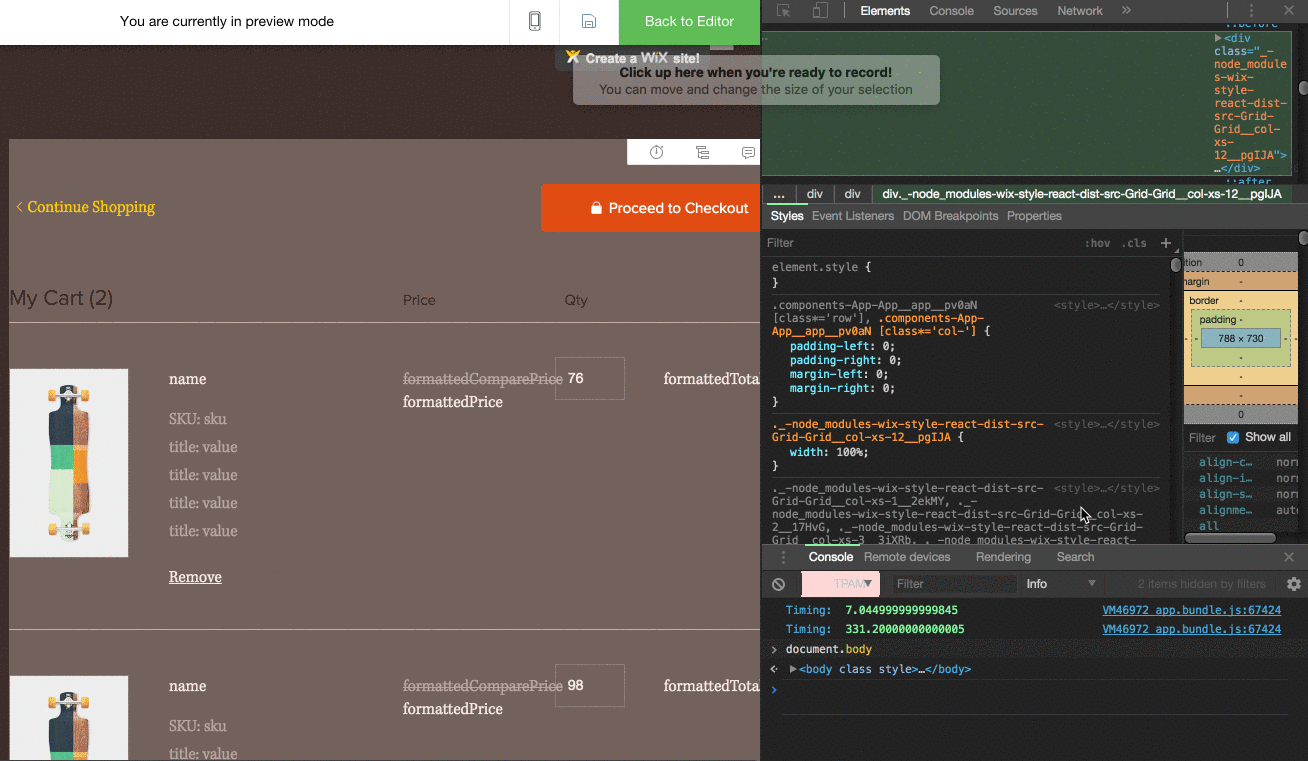
Task: Open the console drawer three-dot menu
Action: tap(783, 557)
